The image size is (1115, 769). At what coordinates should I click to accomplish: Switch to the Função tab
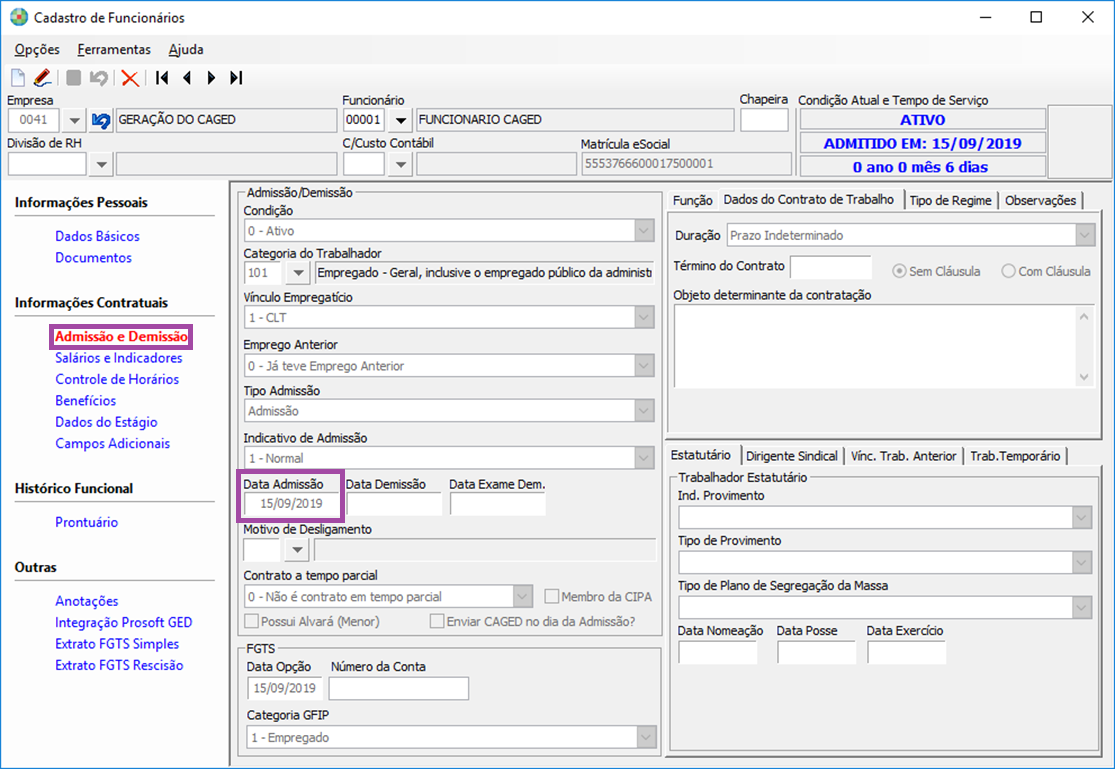[x=693, y=201]
